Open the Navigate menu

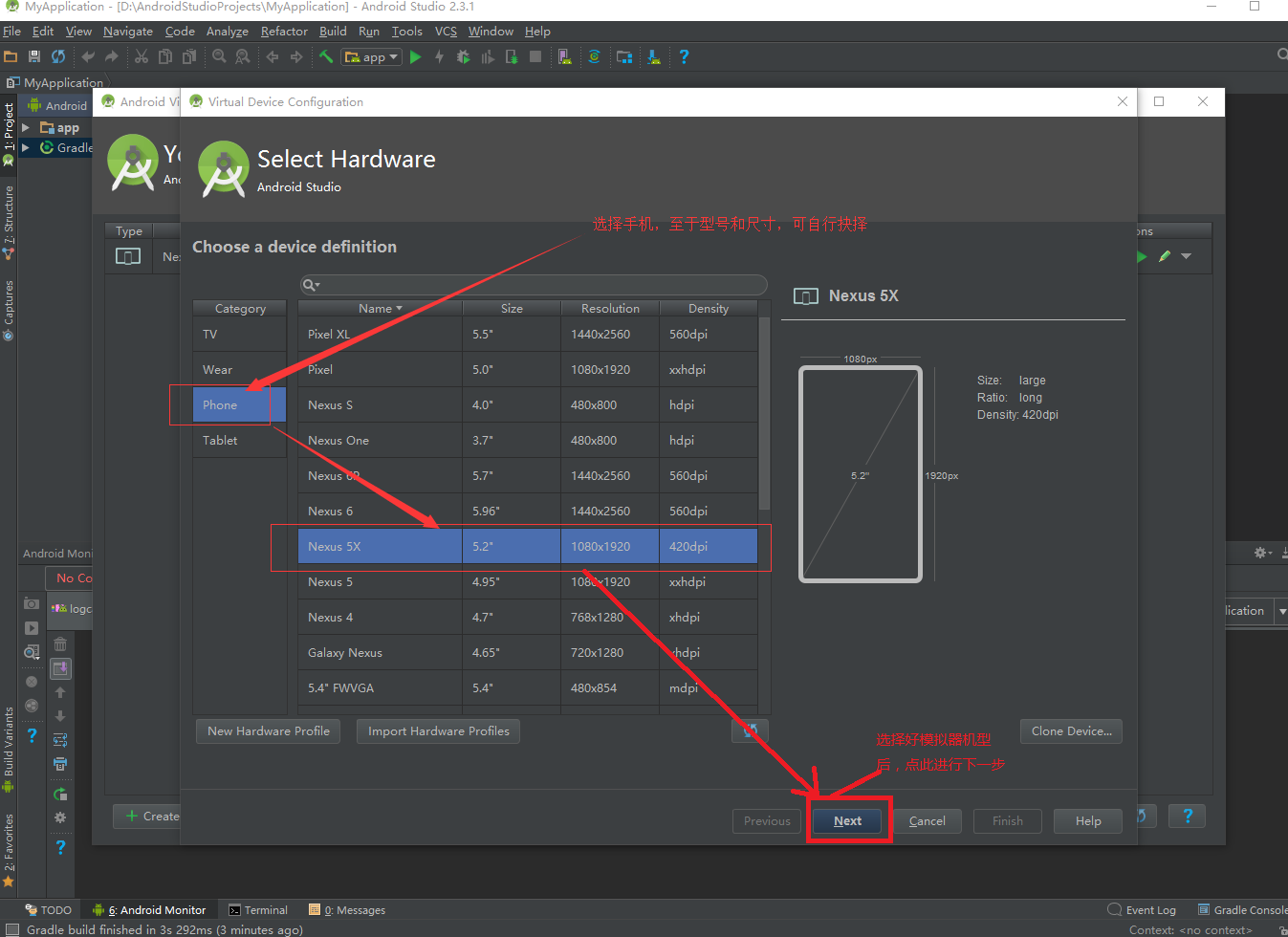128,31
